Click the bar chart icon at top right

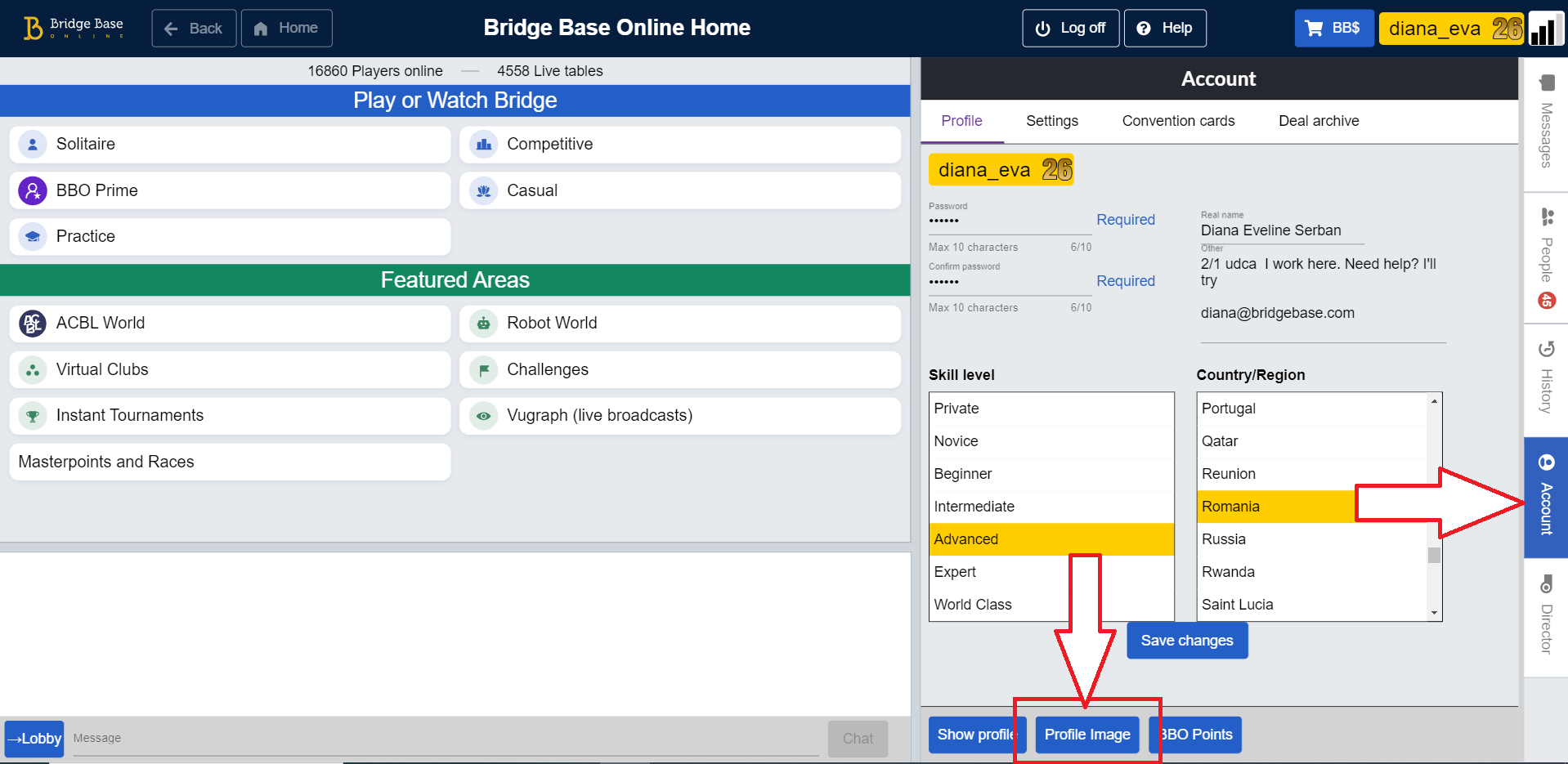pyautogui.click(x=1545, y=29)
